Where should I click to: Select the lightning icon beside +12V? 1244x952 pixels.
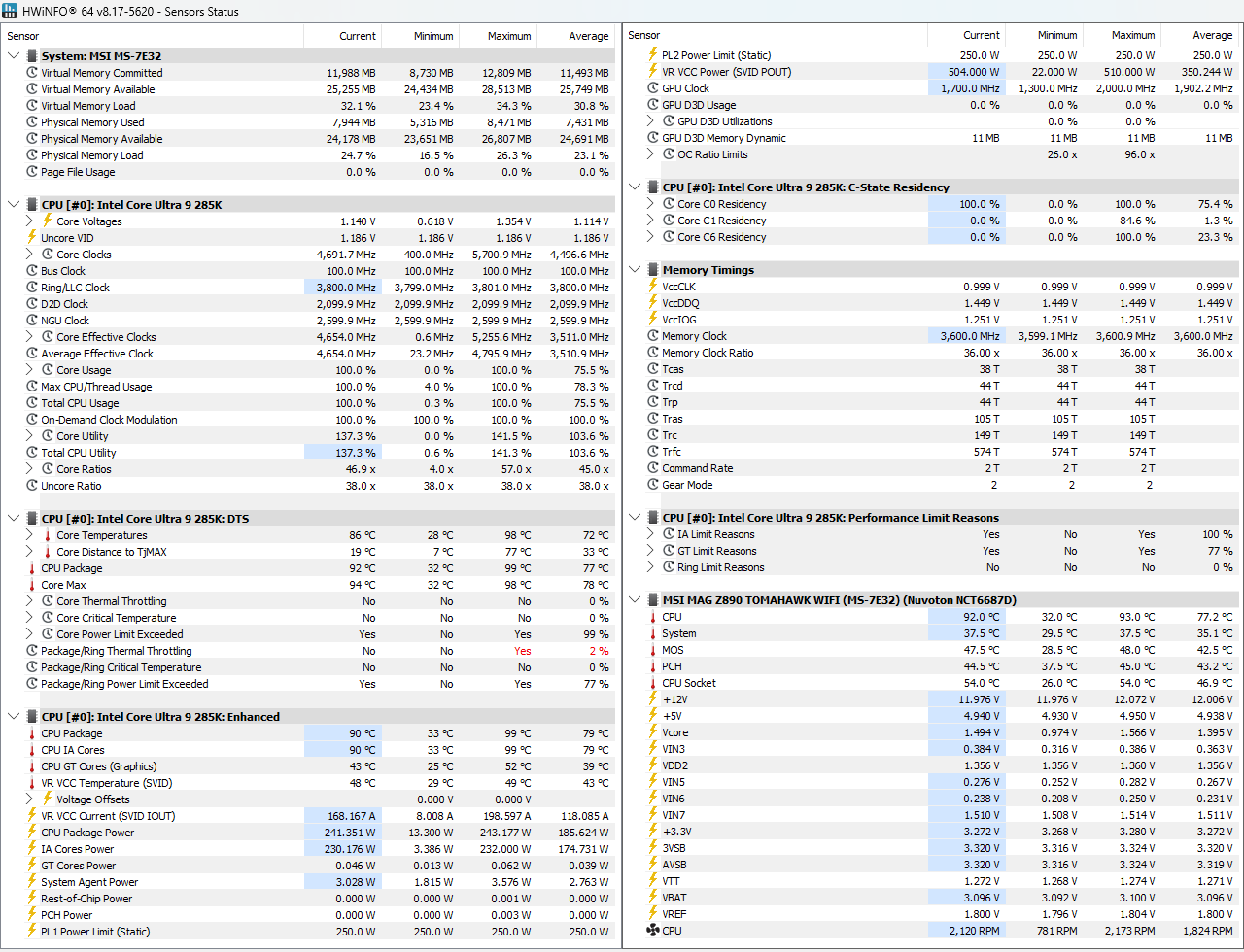coord(653,699)
